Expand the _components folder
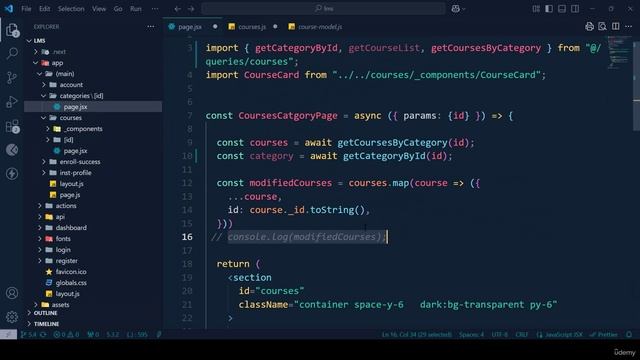This screenshot has height=360, width=640. 48,129
